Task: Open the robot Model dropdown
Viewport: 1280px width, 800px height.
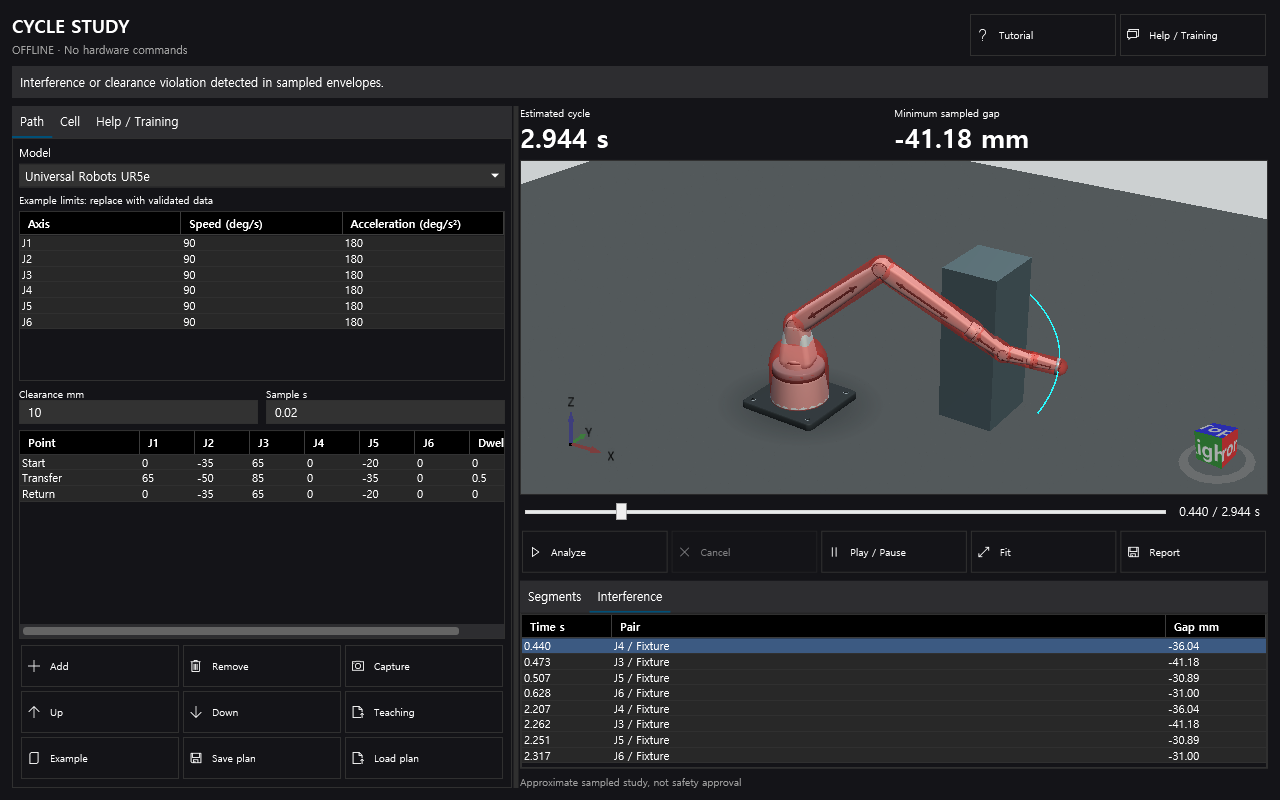Action: (262, 176)
